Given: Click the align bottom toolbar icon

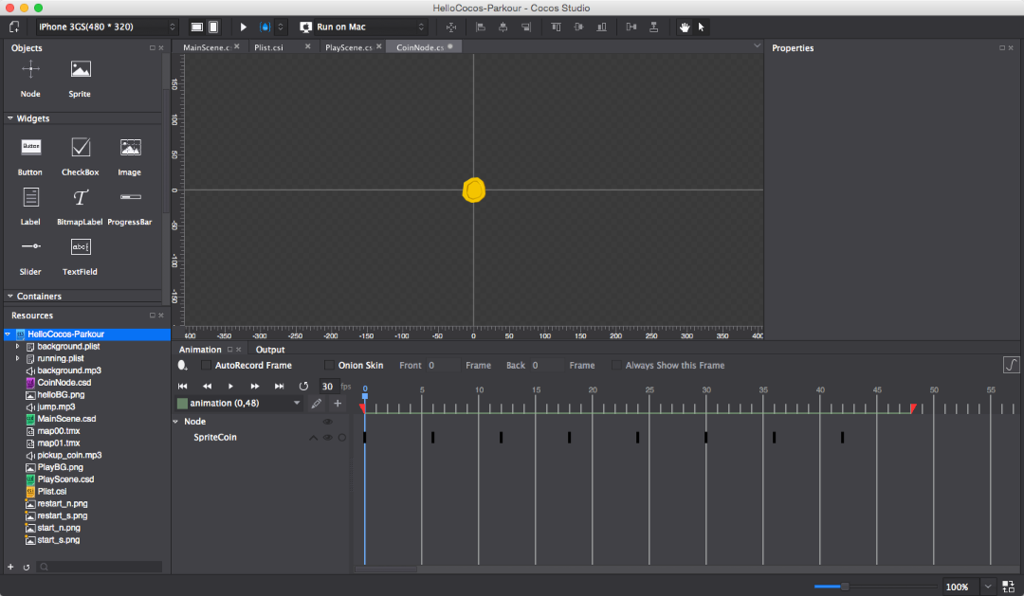Looking at the screenshot, I should [x=601, y=27].
